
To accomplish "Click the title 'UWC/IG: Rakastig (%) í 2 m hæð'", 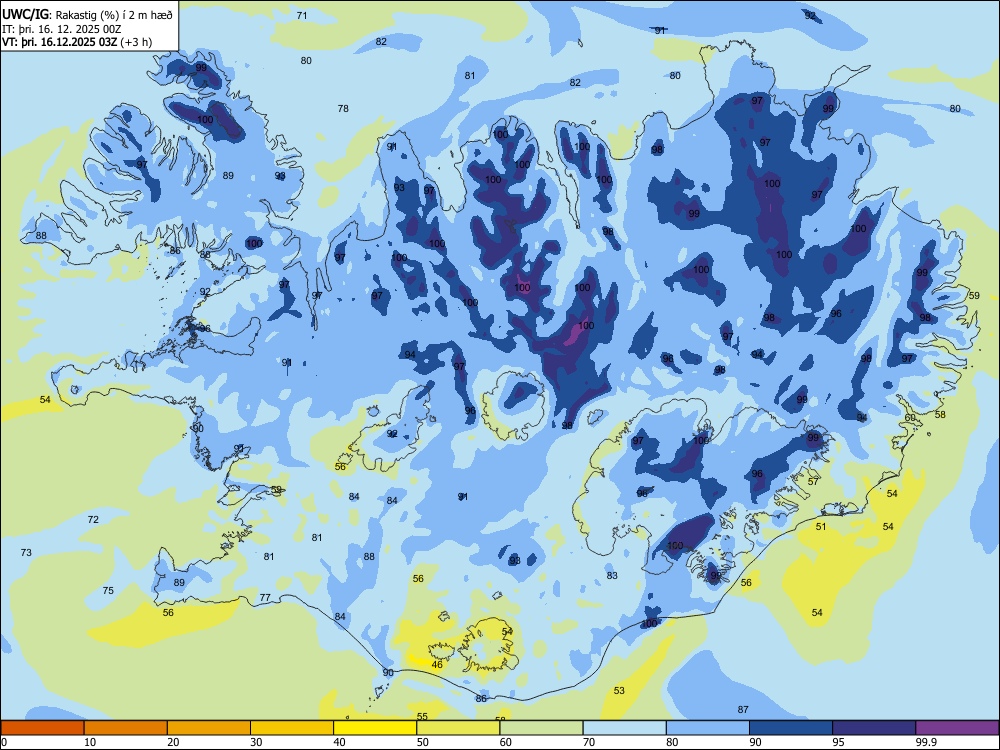I will tap(87, 14).
